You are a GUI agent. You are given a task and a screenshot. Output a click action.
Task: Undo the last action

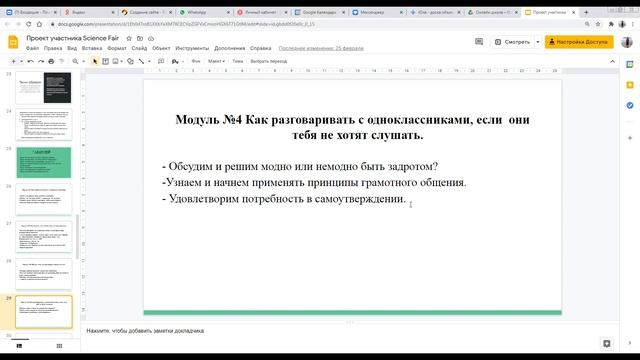tap(31, 61)
